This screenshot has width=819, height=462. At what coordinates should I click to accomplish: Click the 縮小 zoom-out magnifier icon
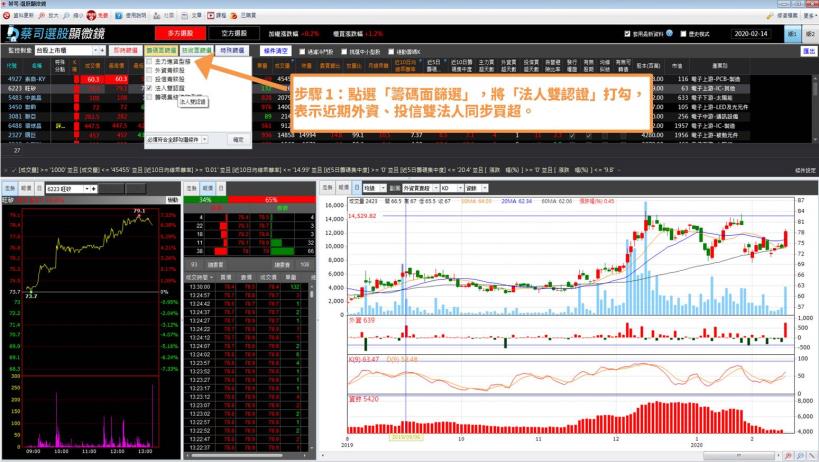[66, 16]
